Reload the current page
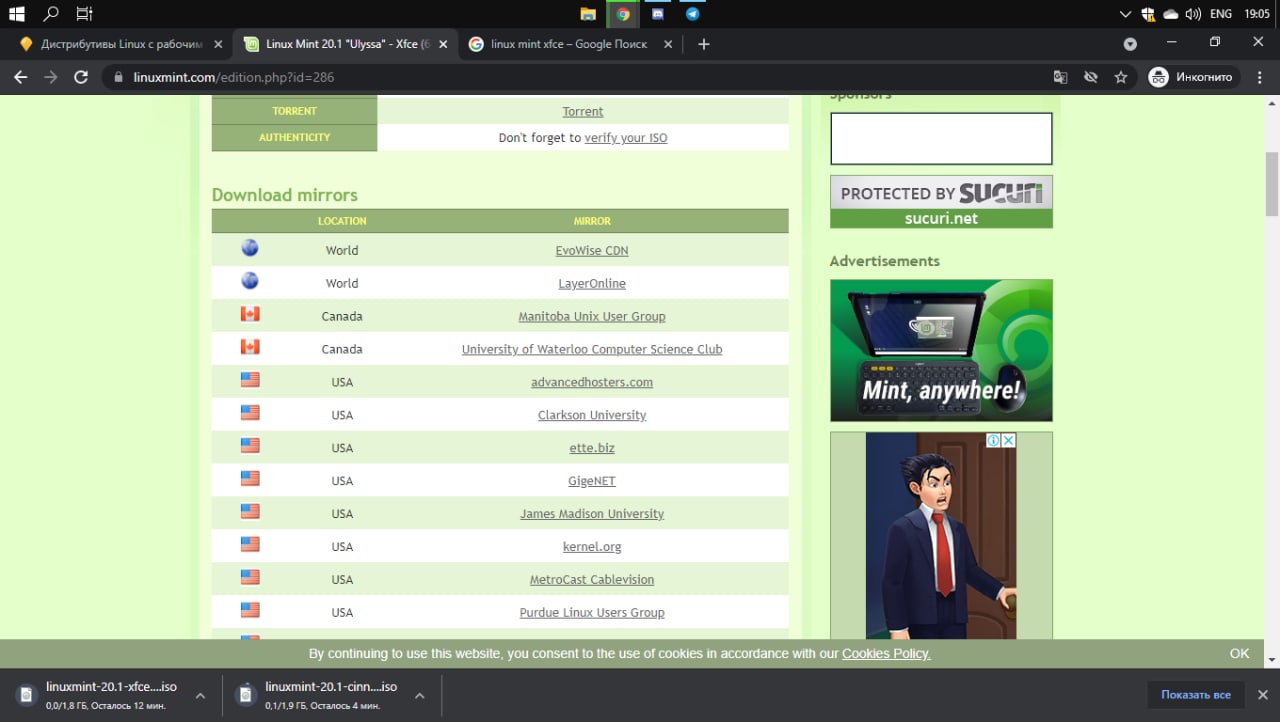Screen dimensions: 1280x722 pyautogui.click(x=81, y=77)
